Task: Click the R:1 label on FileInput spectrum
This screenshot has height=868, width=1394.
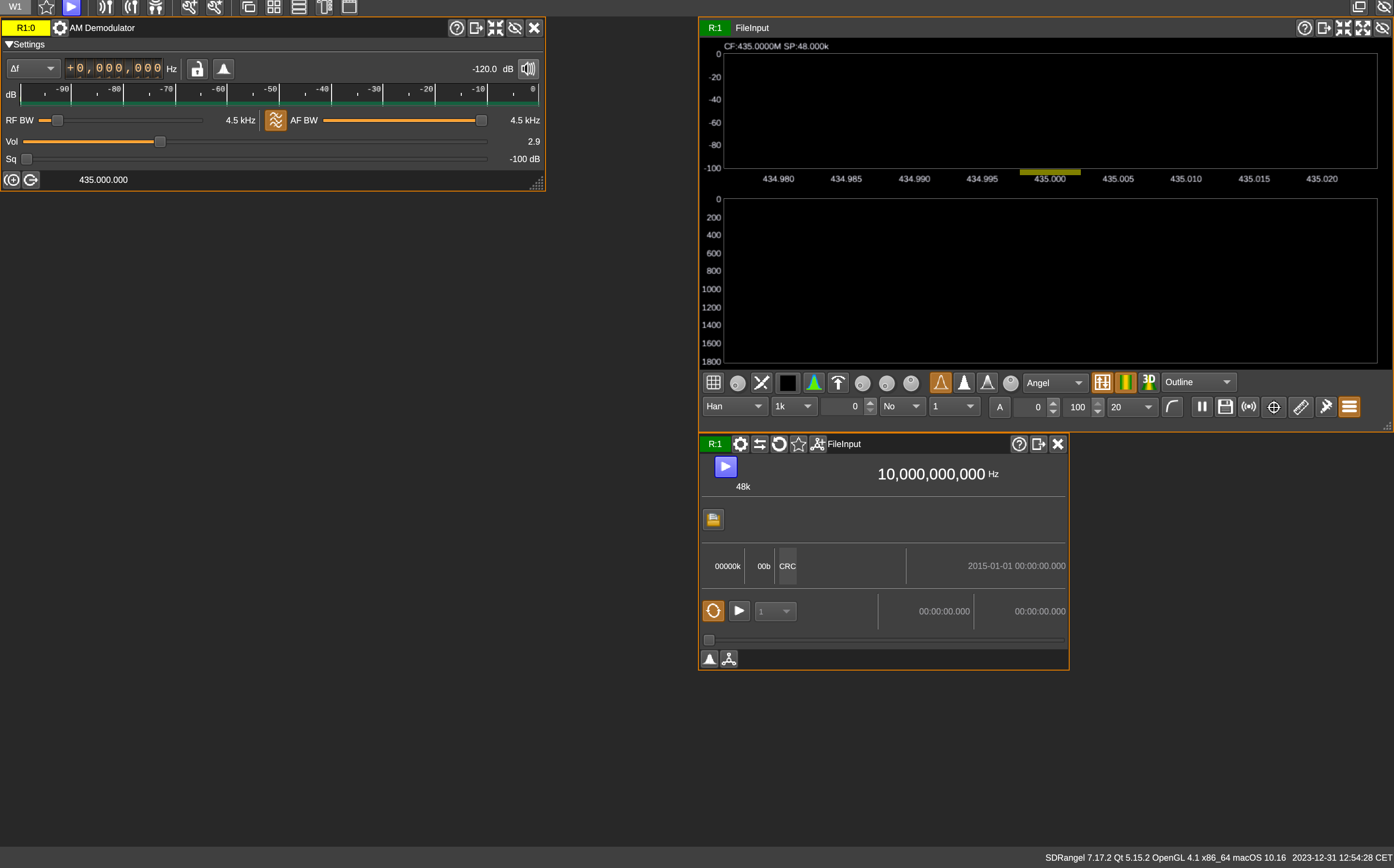Action: coord(715,28)
